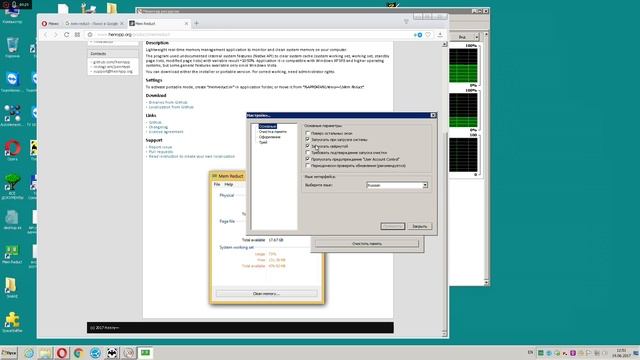The width and height of the screenshot is (640, 360).
Task: Click "Clean memory..." in Mem Reduct image
Action: click(x=266, y=293)
